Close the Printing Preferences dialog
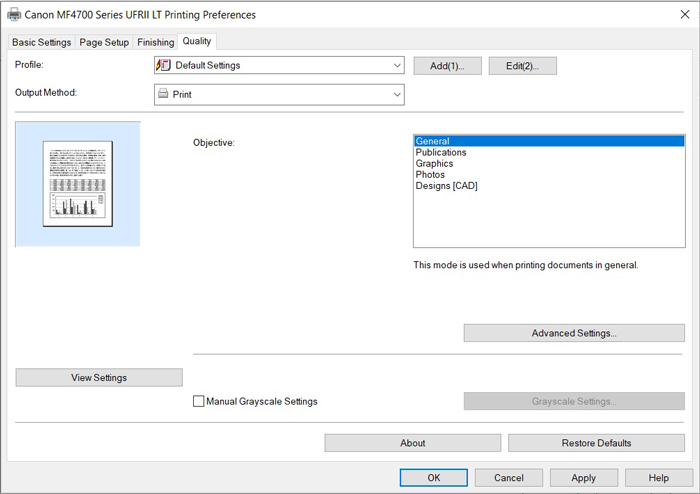 pos(685,14)
